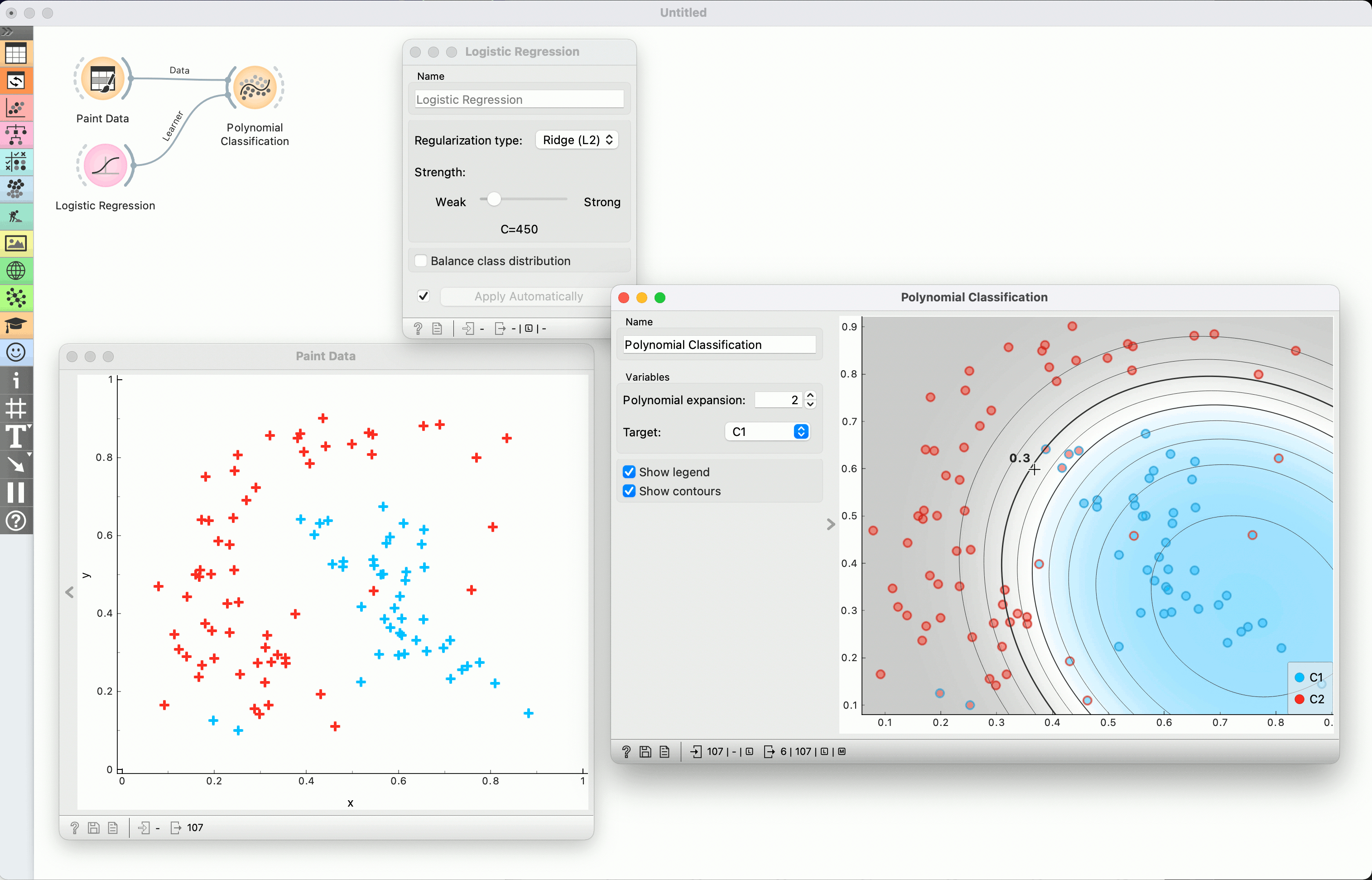Click the Paint Data window title bar

click(326, 356)
